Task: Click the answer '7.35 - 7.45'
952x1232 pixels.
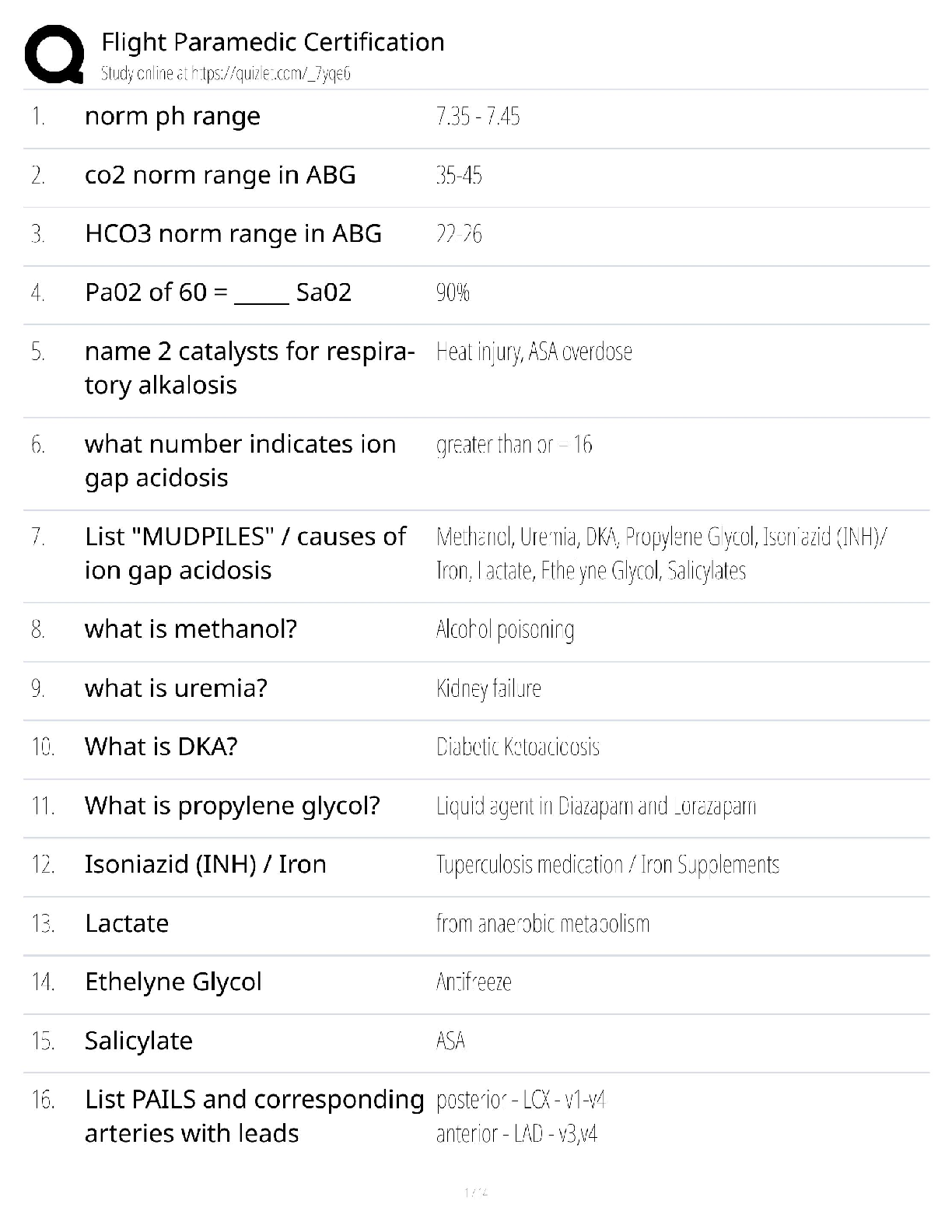Action: [478, 117]
